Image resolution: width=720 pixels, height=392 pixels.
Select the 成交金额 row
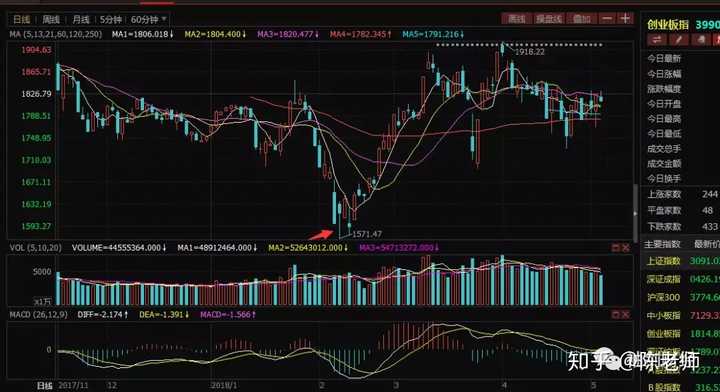click(x=664, y=163)
